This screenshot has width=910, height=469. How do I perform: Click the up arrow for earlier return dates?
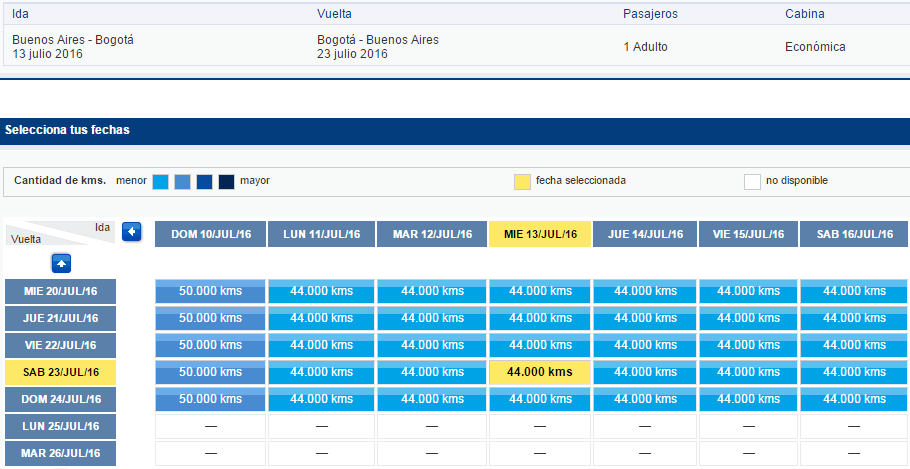62,264
